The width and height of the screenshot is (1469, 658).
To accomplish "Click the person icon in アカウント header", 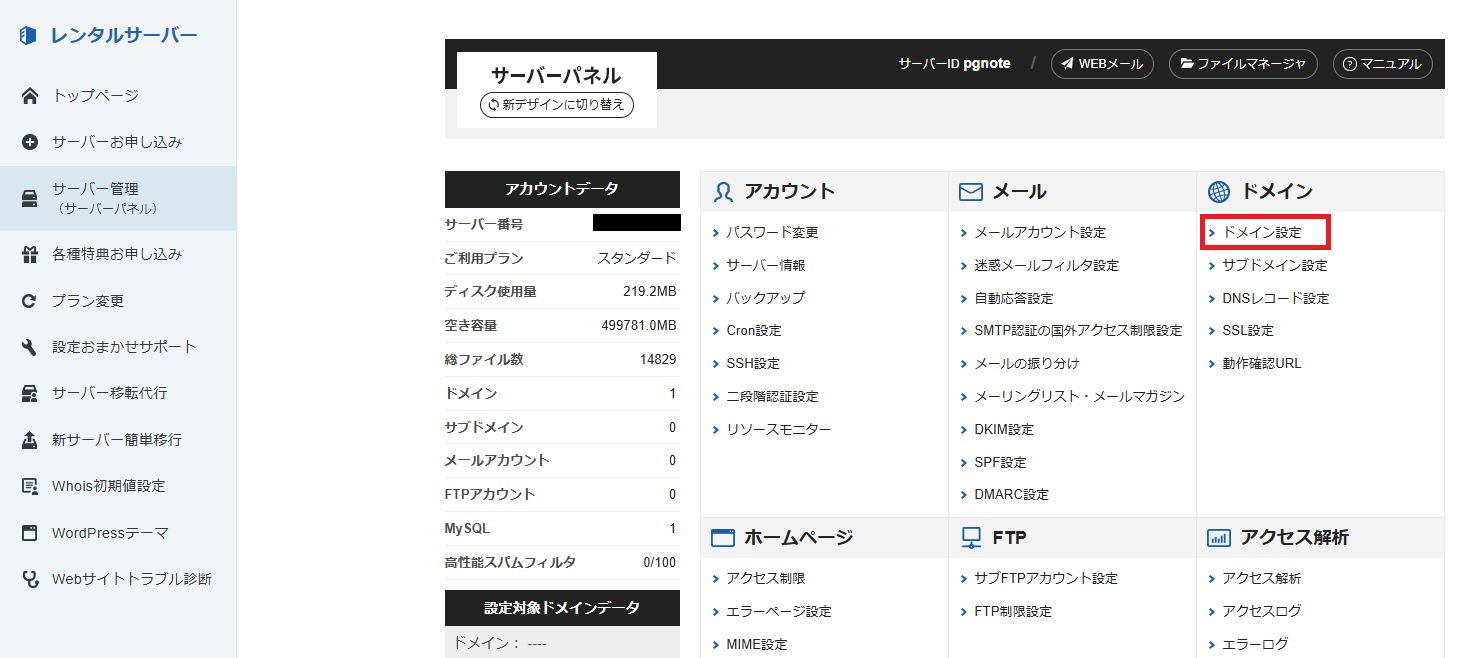I will click(x=724, y=192).
